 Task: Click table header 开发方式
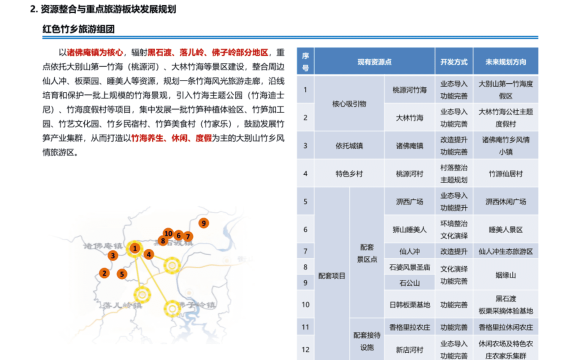[x=454, y=62]
